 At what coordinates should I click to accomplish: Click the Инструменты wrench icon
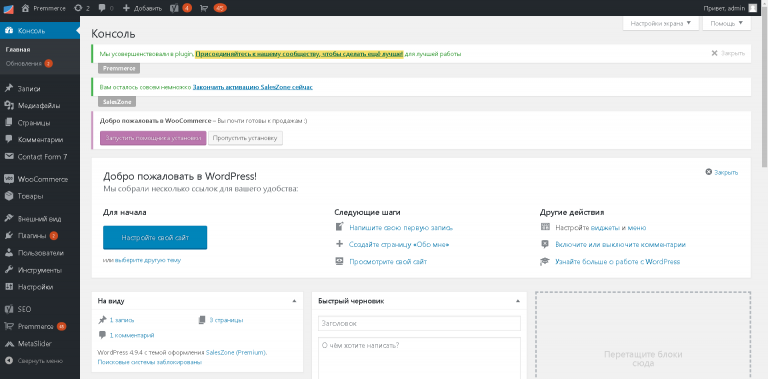click(8, 270)
